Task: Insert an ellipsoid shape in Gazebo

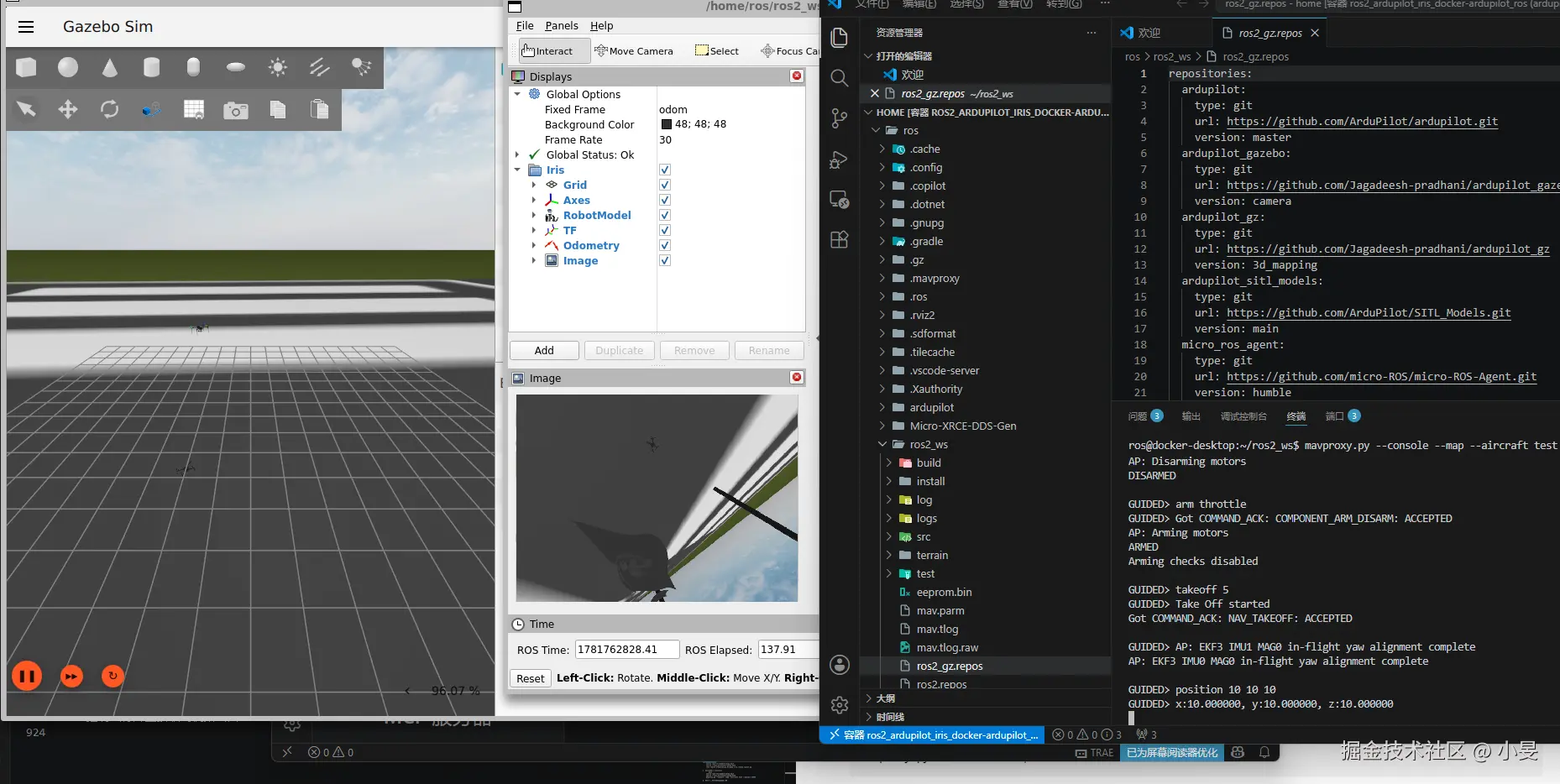Action: click(x=236, y=67)
